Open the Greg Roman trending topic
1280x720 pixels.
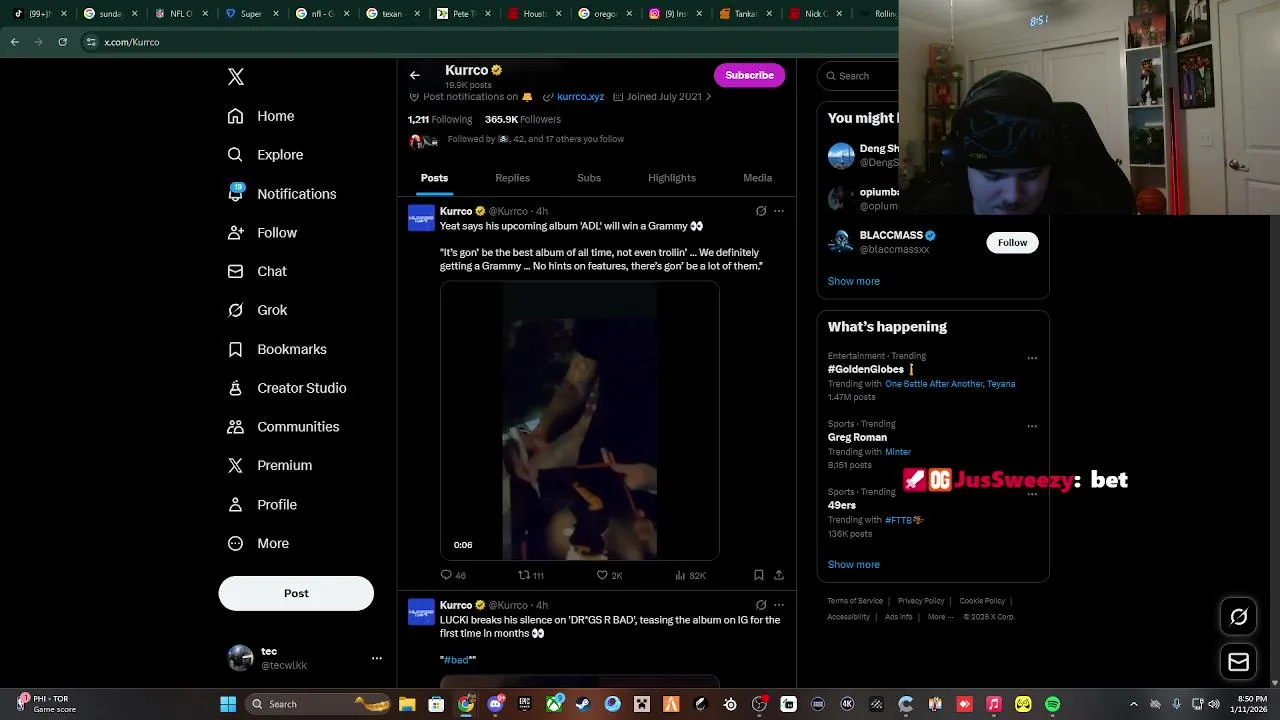pos(857,437)
